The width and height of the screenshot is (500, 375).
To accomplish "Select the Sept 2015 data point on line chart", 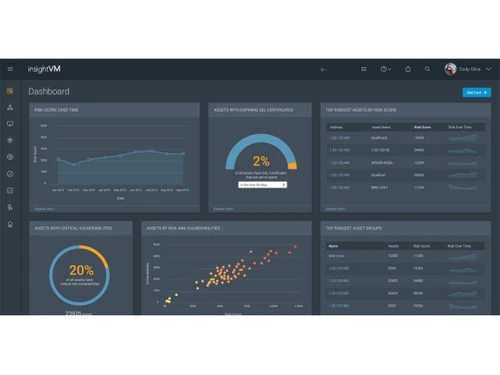I will coord(183,154).
